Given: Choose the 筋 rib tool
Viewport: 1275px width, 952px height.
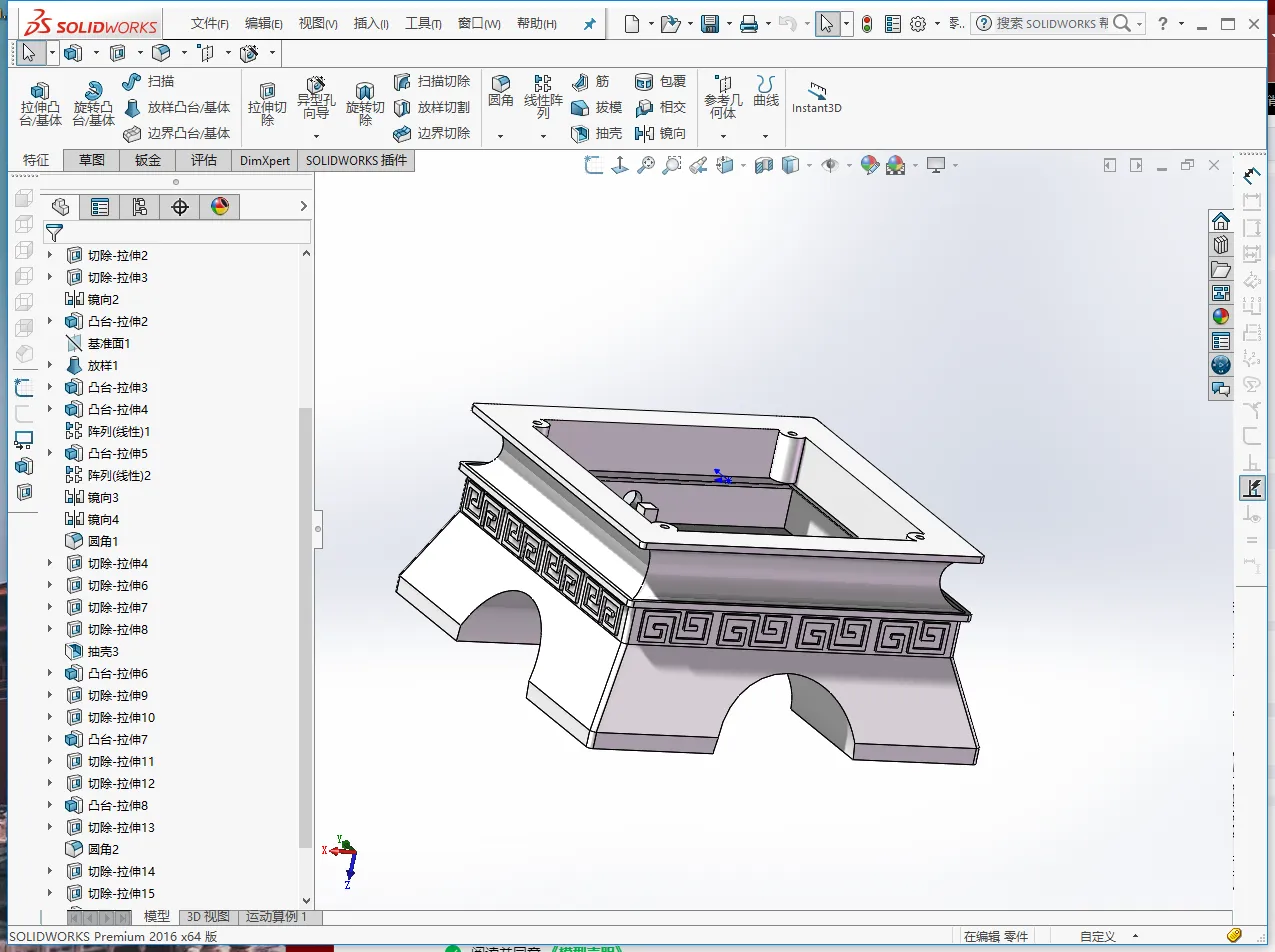Looking at the screenshot, I should coord(590,81).
